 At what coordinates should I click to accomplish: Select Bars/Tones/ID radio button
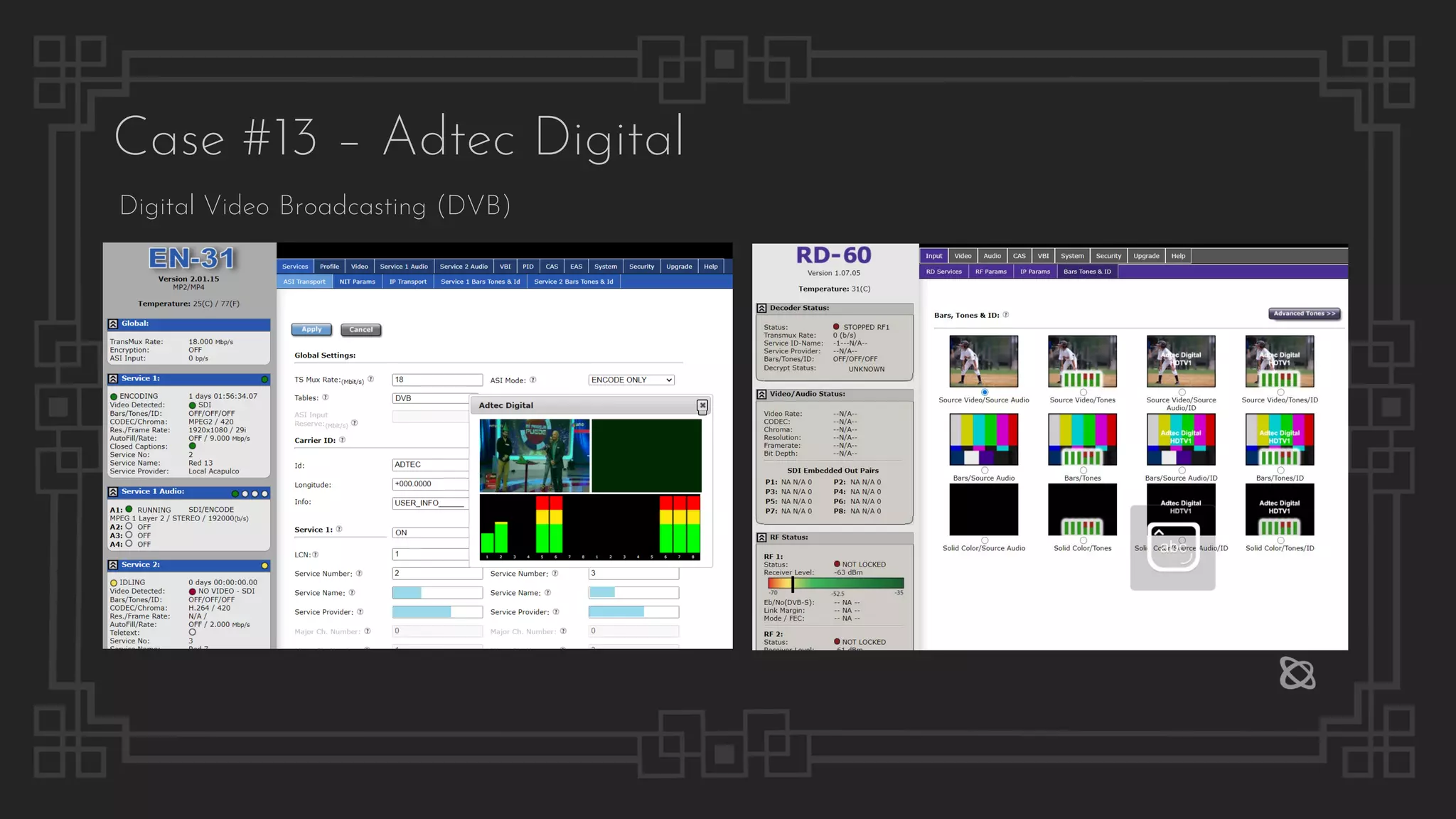[x=1280, y=471]
